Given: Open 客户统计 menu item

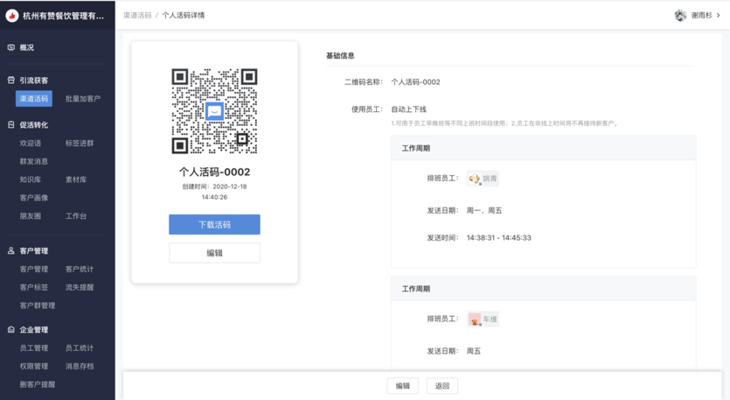Looking at the screenshot, I should tap(79, 269).
